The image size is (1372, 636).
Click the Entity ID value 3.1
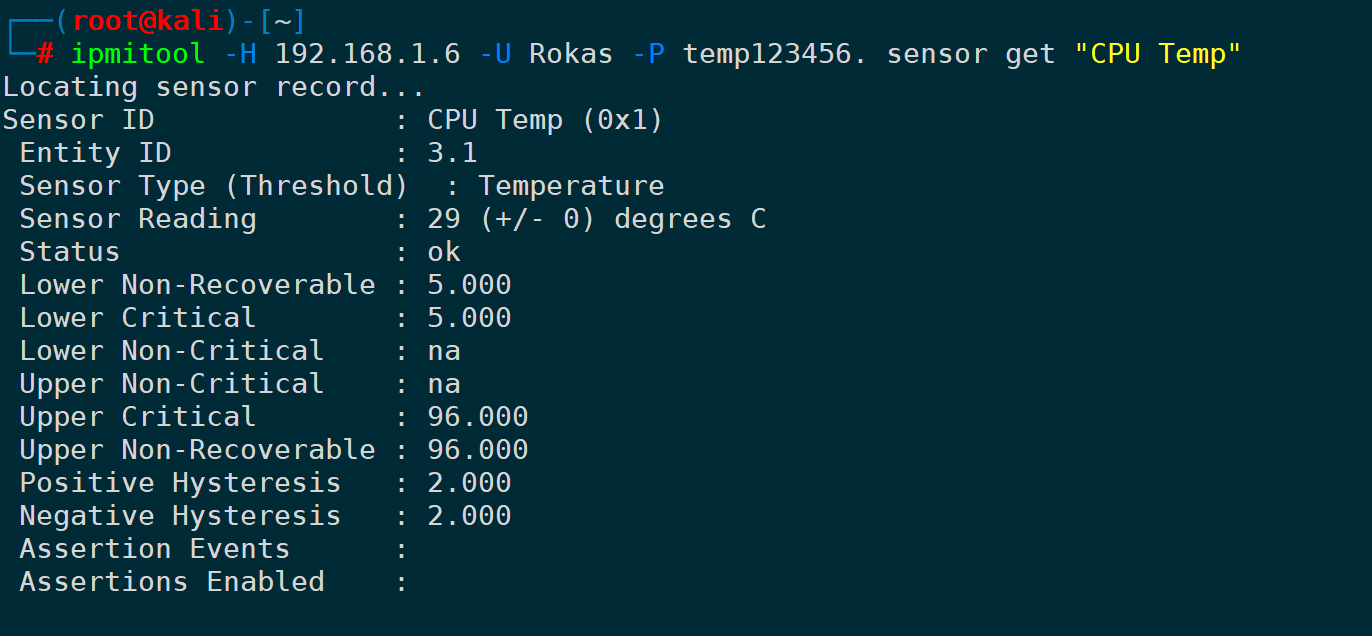point(452,153)
